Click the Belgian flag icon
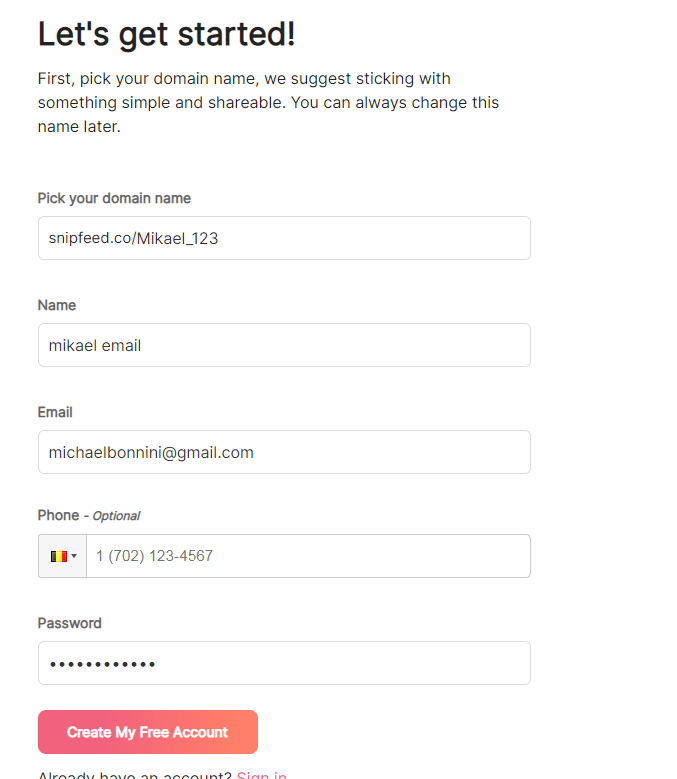The width and height of the screenshot is (677, 779). pyautogui.click(x=59, y=556)
